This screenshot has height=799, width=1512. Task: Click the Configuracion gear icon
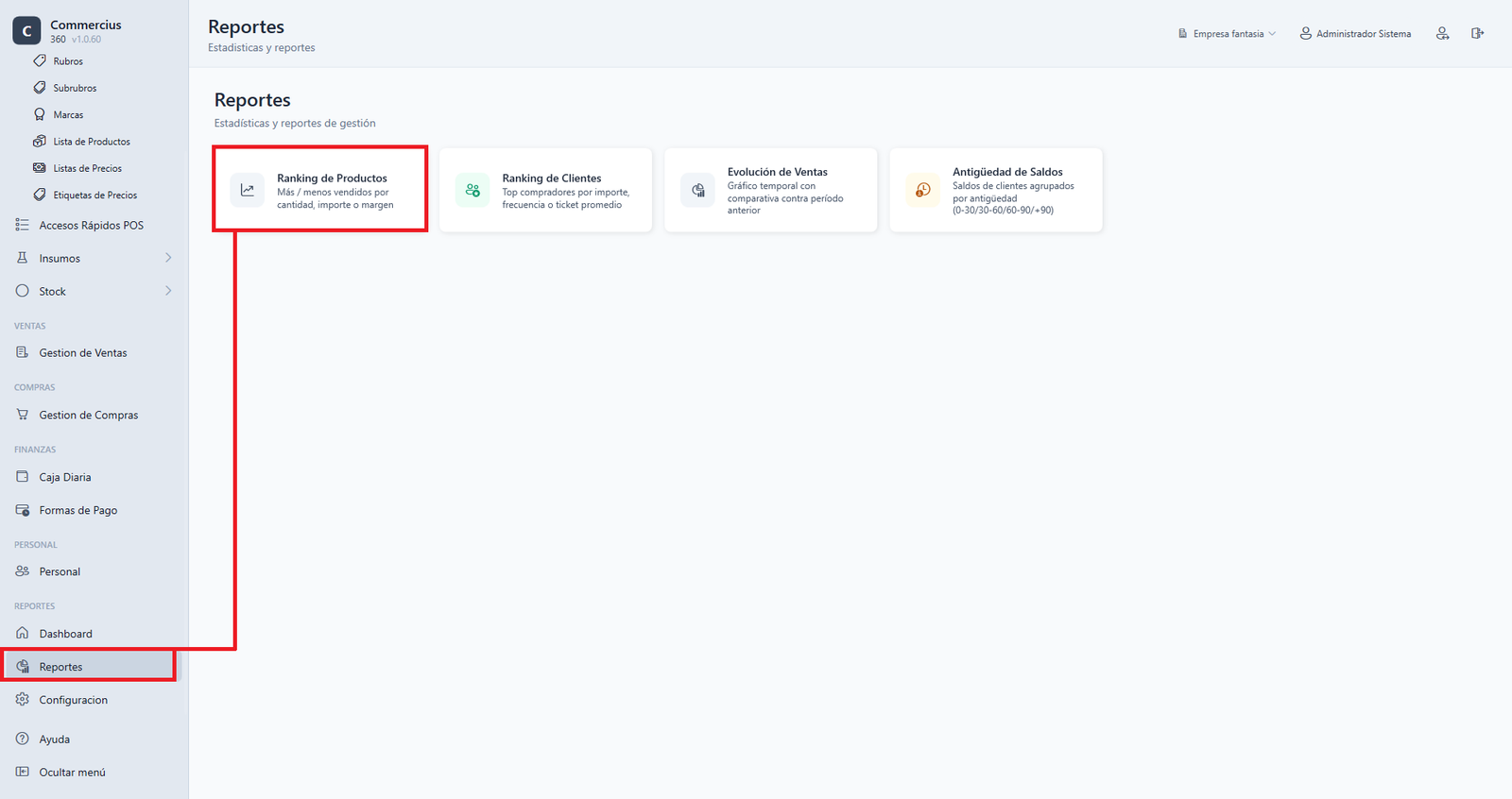pyautogui.click(x=23, y=700)
